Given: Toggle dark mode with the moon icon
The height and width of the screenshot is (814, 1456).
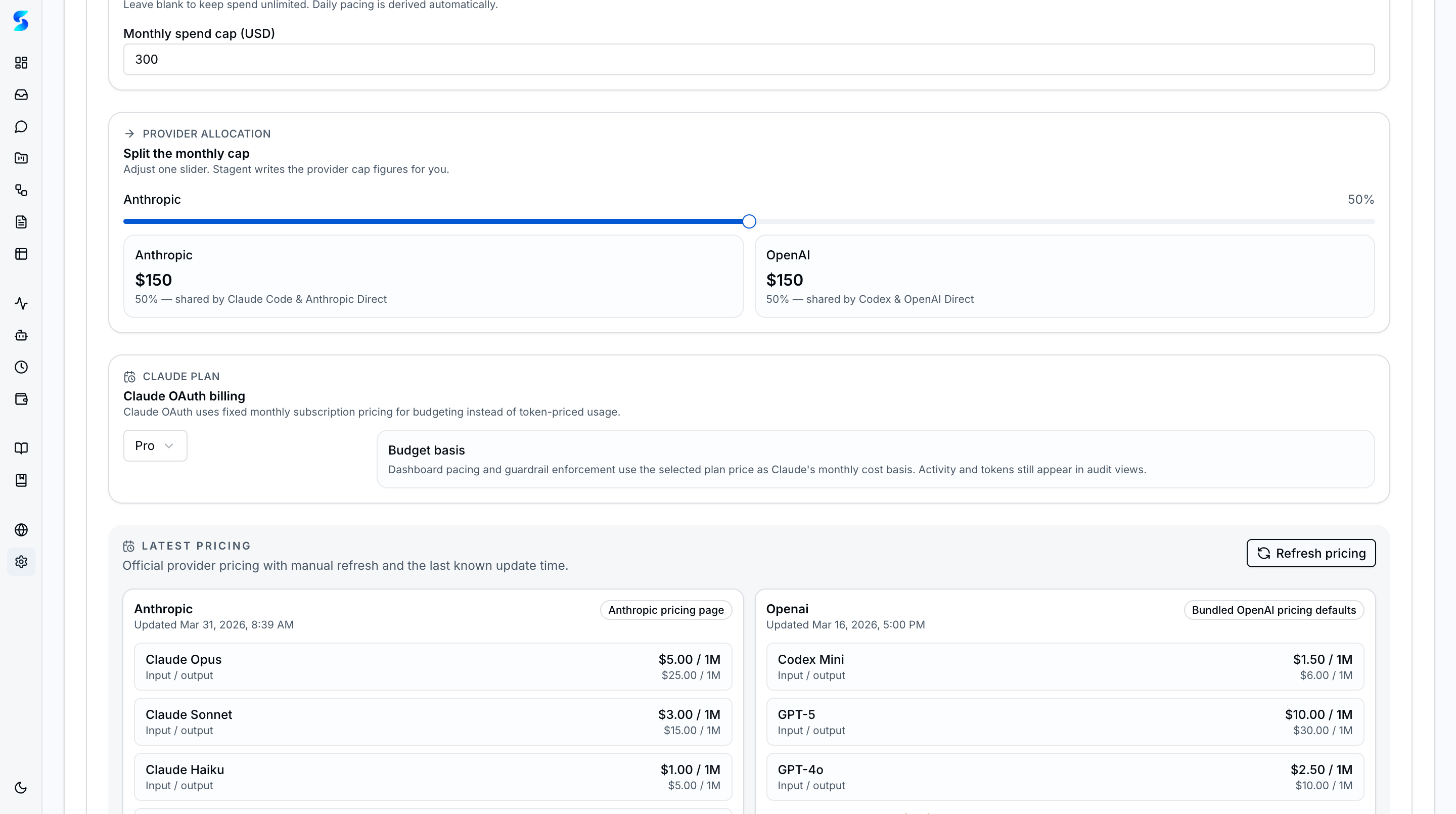Looking at the screenshot, I should 21,787.
